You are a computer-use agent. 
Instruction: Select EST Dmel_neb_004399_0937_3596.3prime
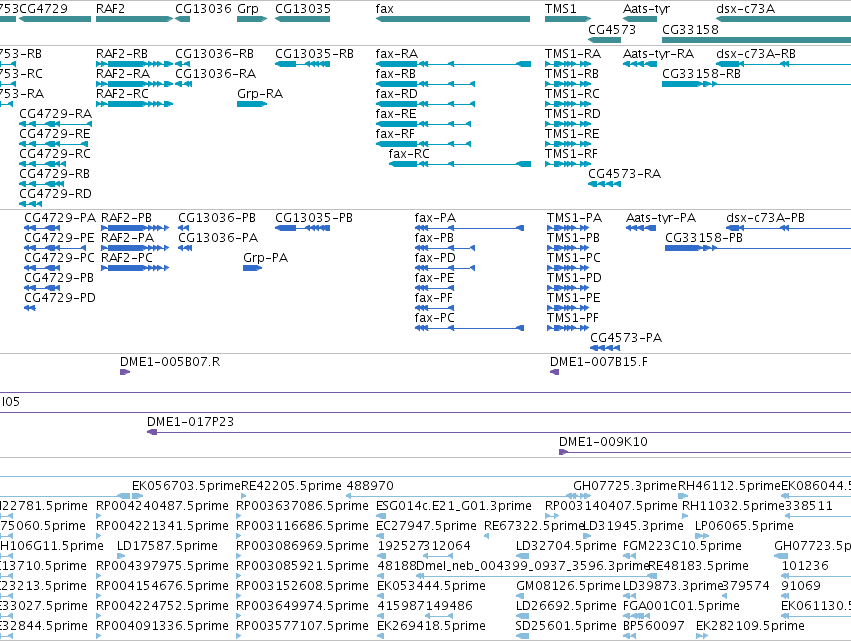tap(536, 576)
